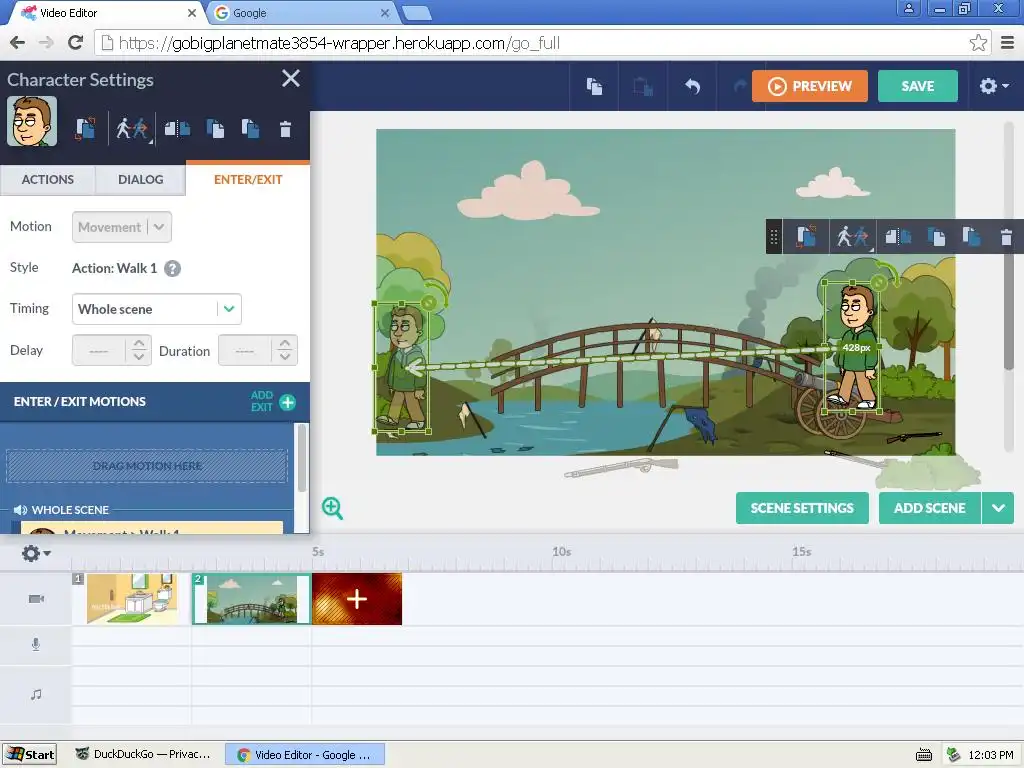Image resolution: width=1024 pixels, height=768 pixels.
Task: Click the video camera track icon
Action: (x=36, y=599)
